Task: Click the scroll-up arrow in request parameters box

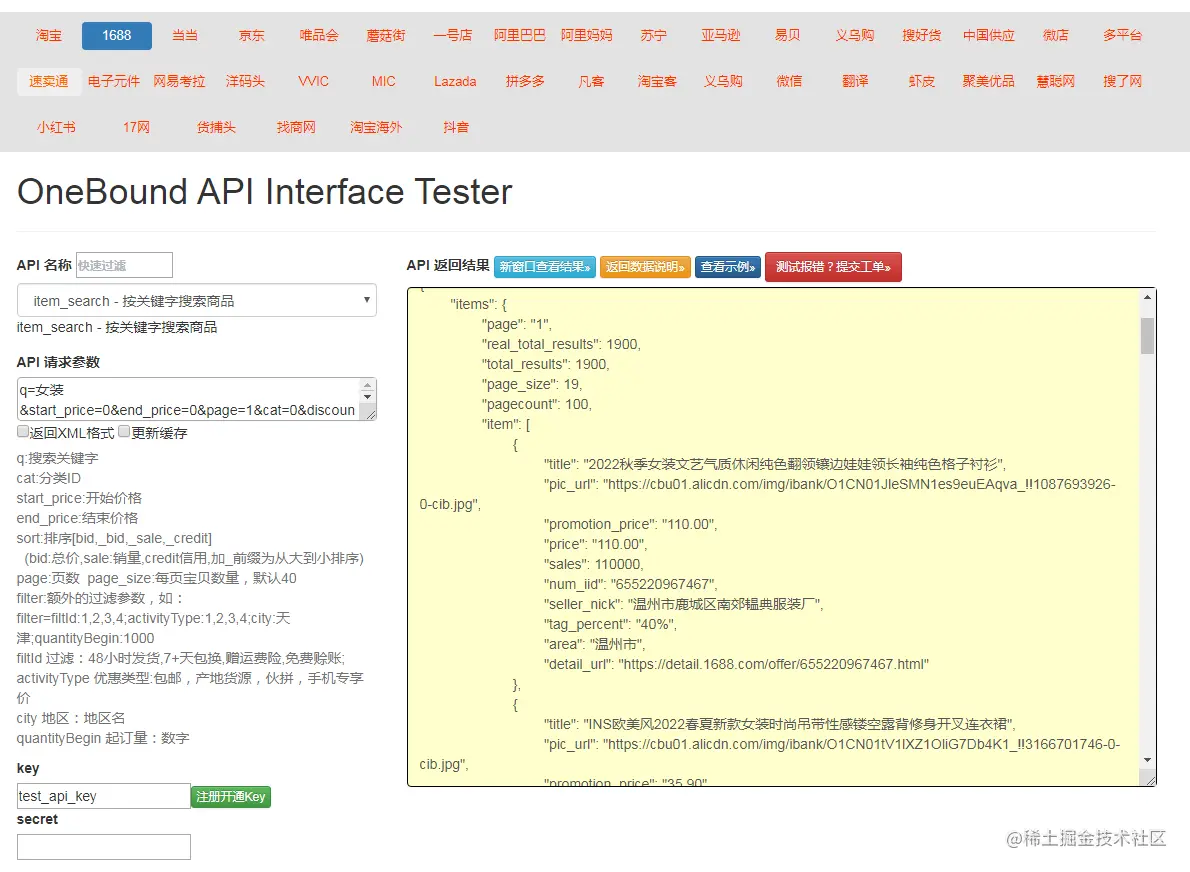Action: pyautogui.click(x=369, y=386)
